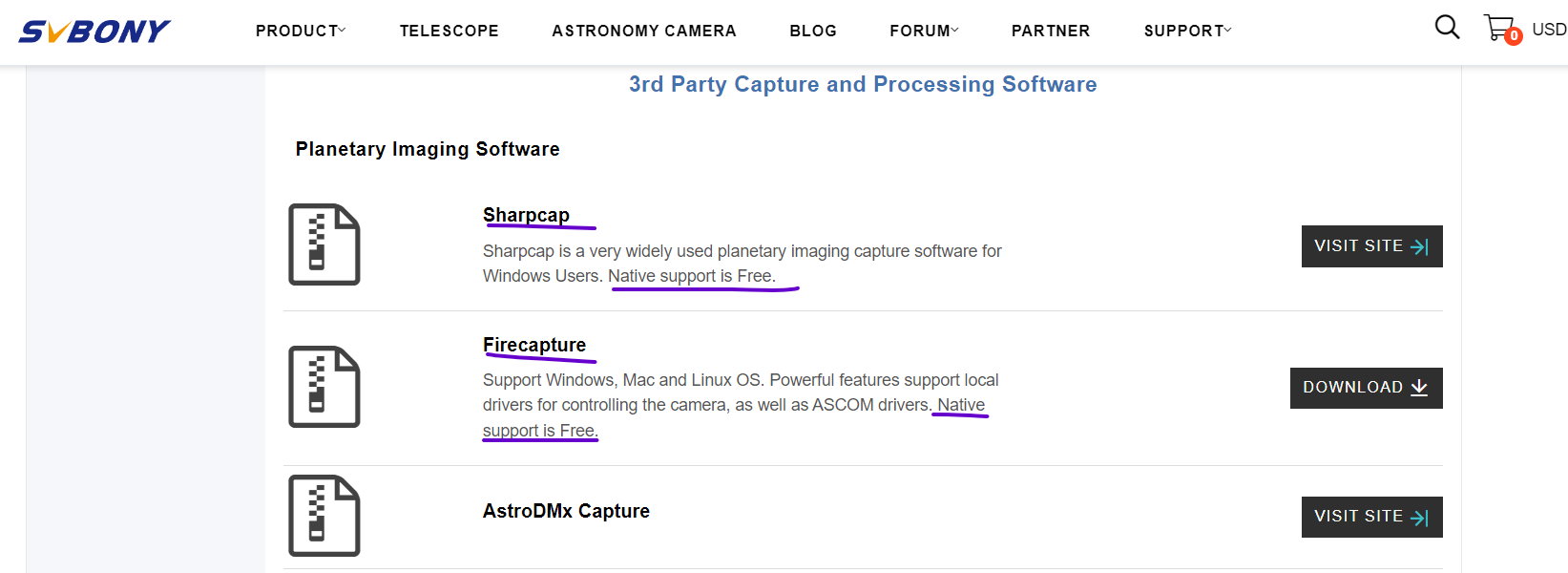
Task: Click the Firecapture zip file icon
Action: click(324, 387)
